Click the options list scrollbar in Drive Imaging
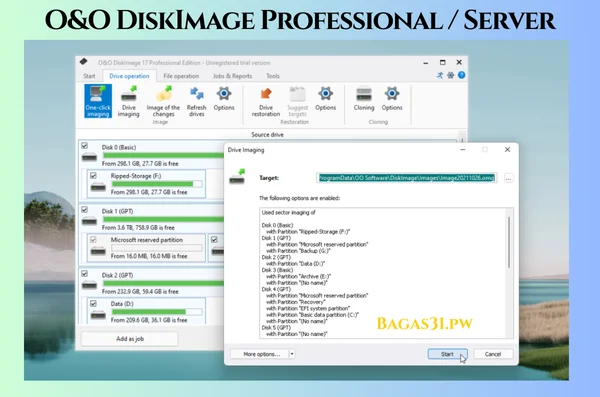Image resolution: width=600 pixels, height=397 pixels. pyautogui.click(x=509, y=242)
